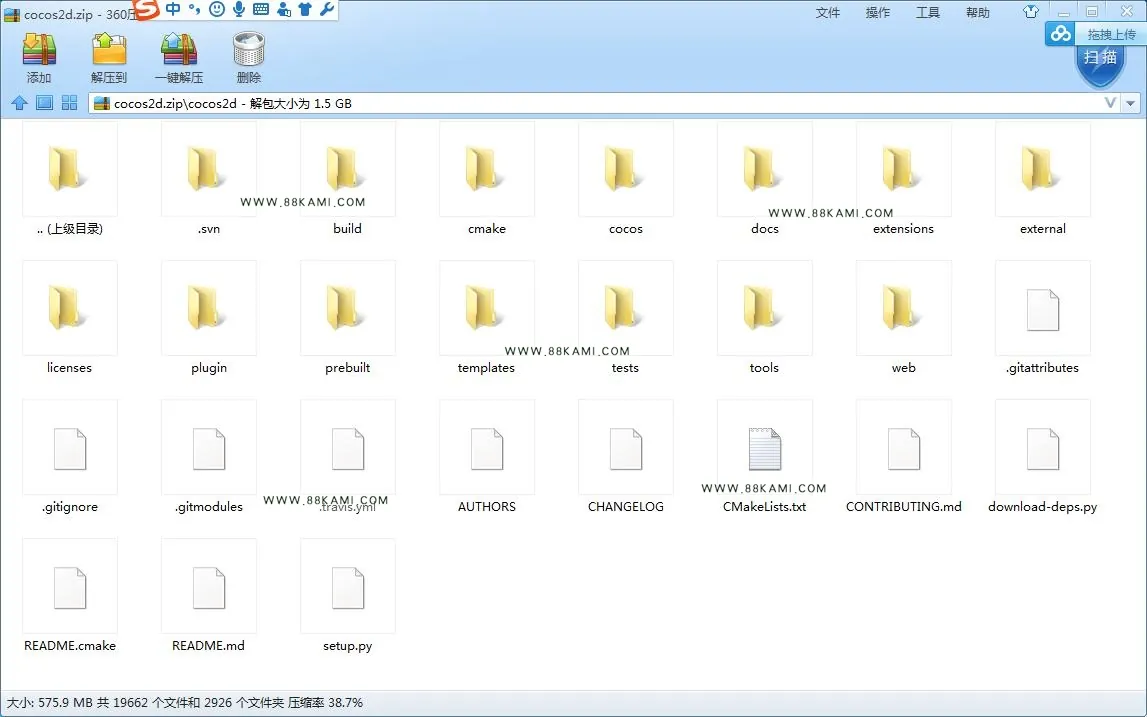Select the cocos folder
The image size is (1147, 717).
[x=625, y=179]
